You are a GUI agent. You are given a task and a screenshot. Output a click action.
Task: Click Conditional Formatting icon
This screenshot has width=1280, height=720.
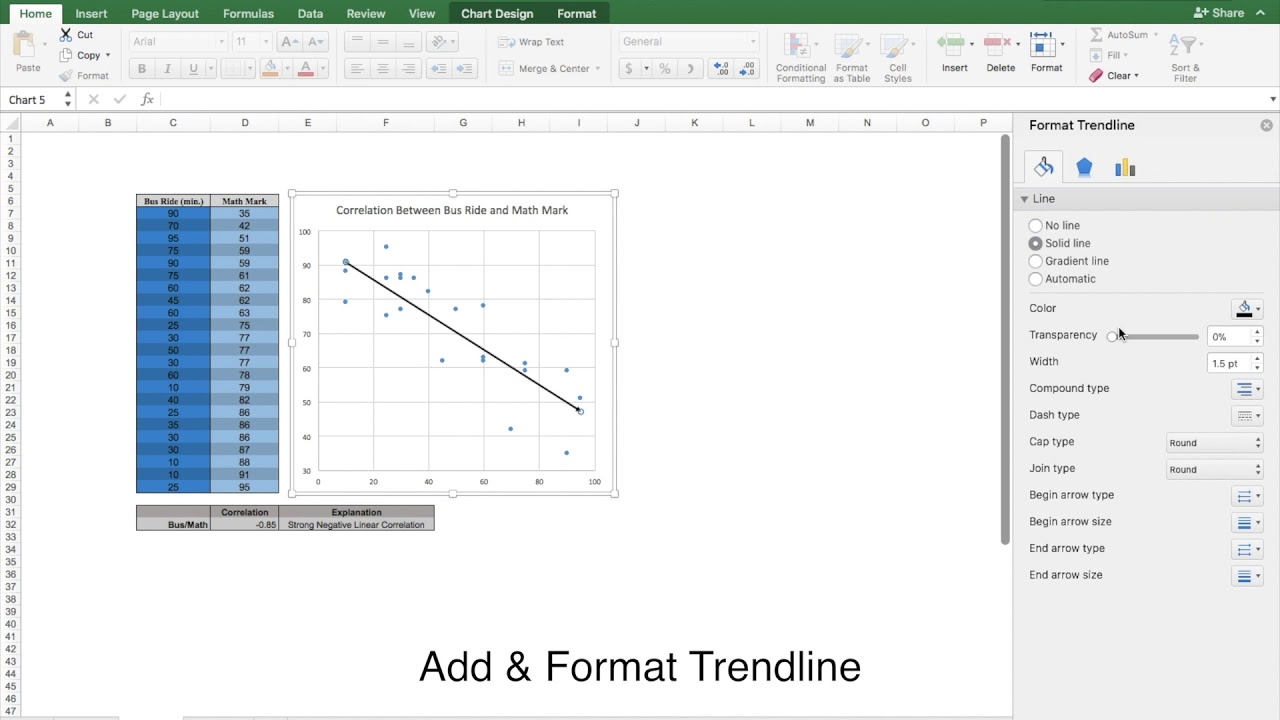(800, 47)
